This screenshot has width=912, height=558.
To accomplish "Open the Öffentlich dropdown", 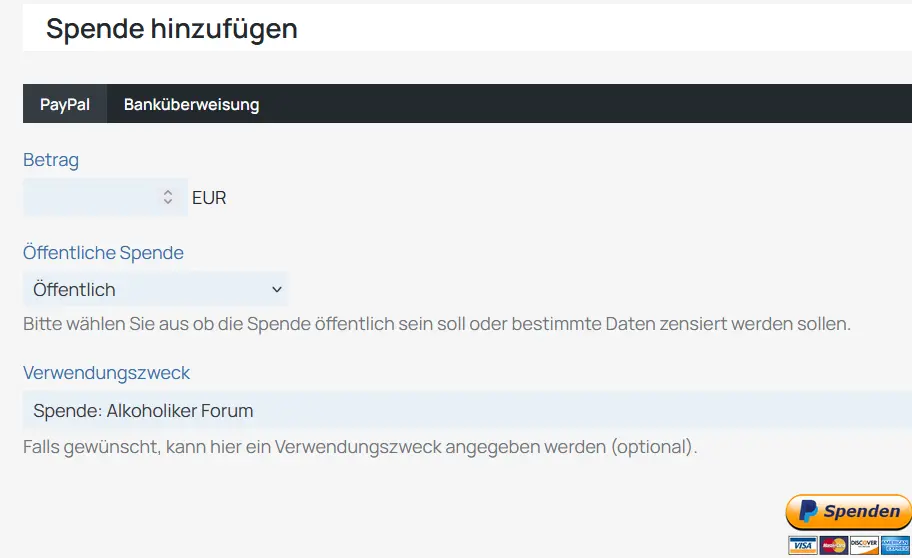I will 155,289.
